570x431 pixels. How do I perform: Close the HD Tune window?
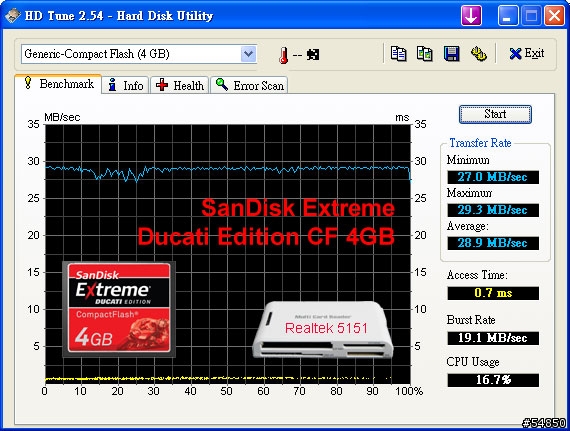coord(554,16)
